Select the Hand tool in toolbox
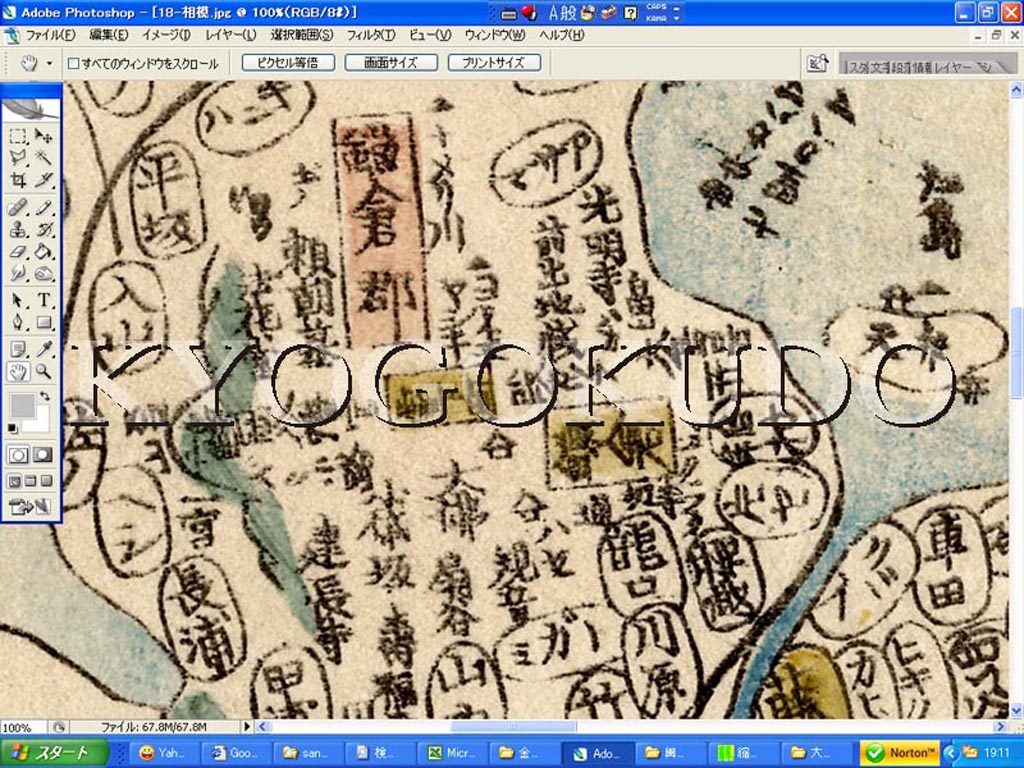 coord(18,372)
